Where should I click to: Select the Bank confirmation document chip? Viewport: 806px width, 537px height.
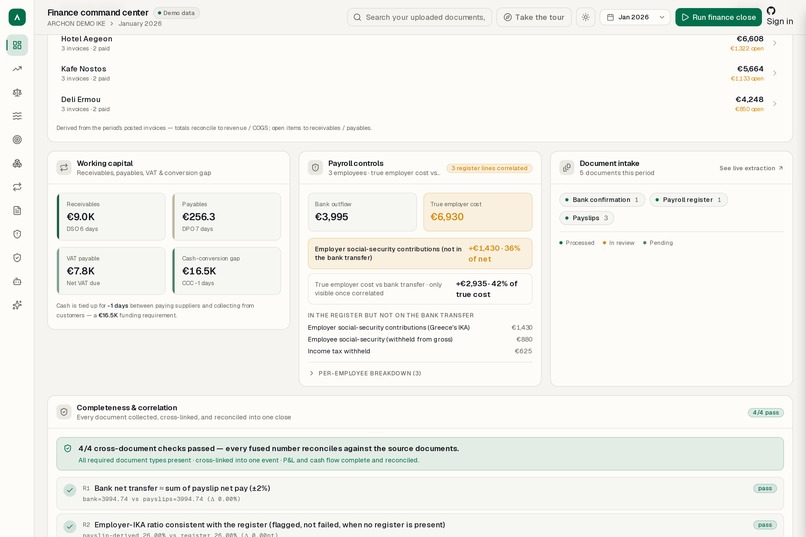602,200
